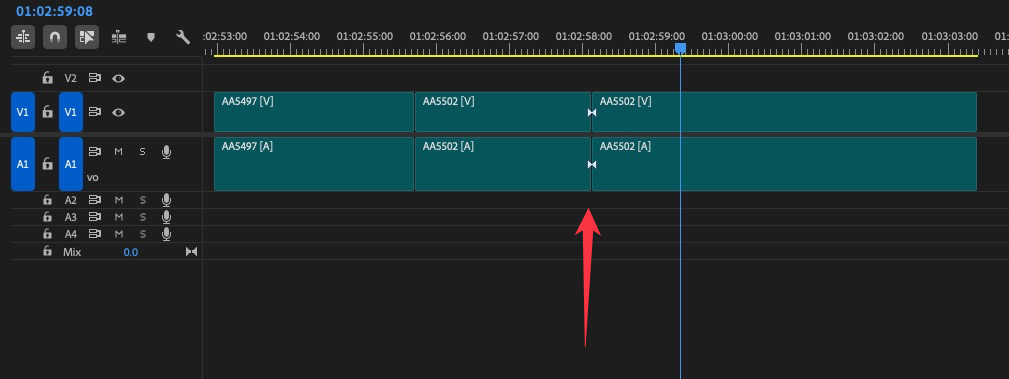Enable voice-over record on A3
Screen dimensions: 1009x379
[x=166, y=217]
